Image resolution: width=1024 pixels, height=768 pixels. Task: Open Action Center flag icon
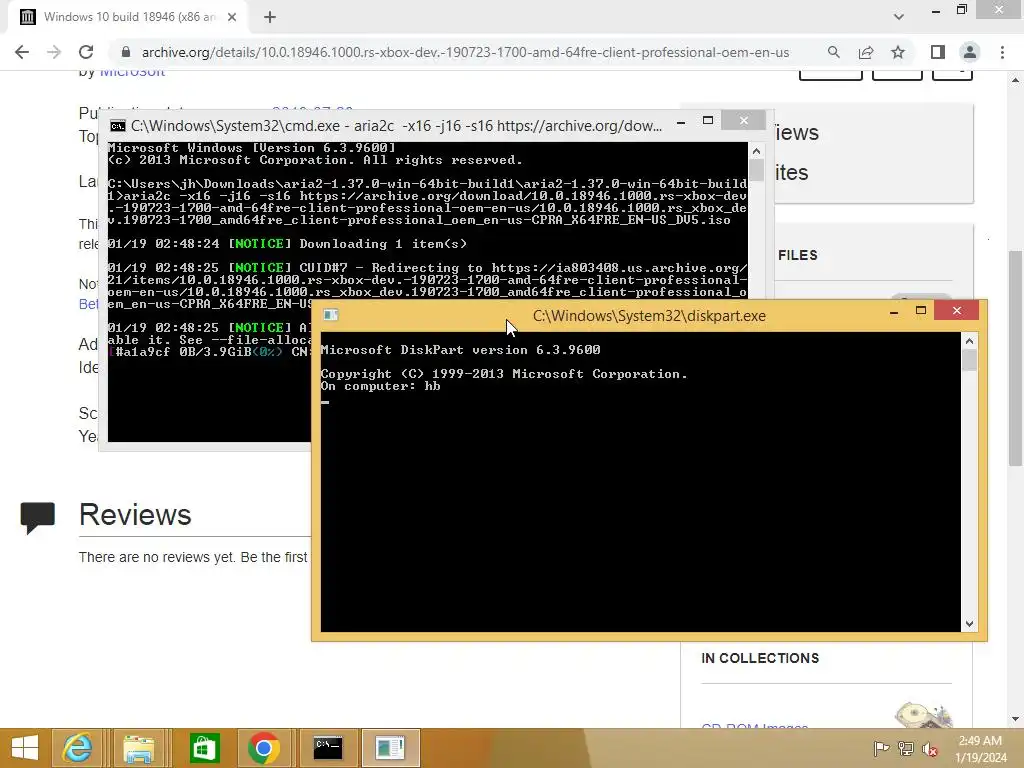(x=880, y=748)
